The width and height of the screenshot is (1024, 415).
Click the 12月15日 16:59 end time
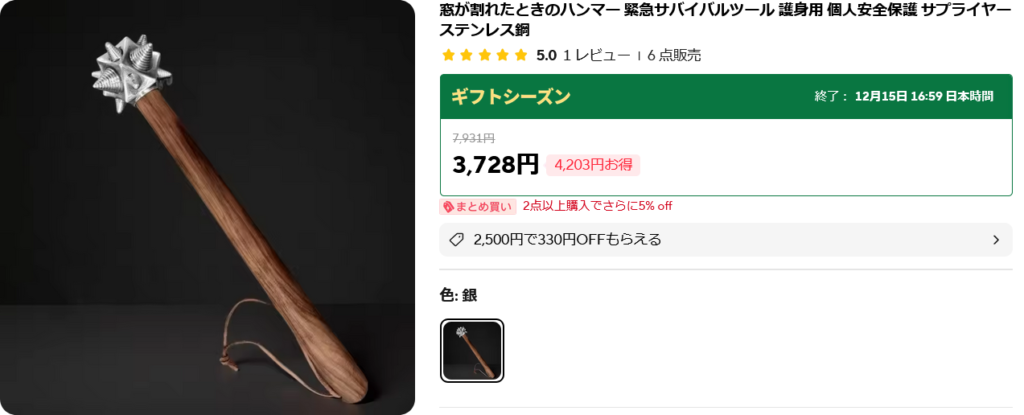point(924,97)
